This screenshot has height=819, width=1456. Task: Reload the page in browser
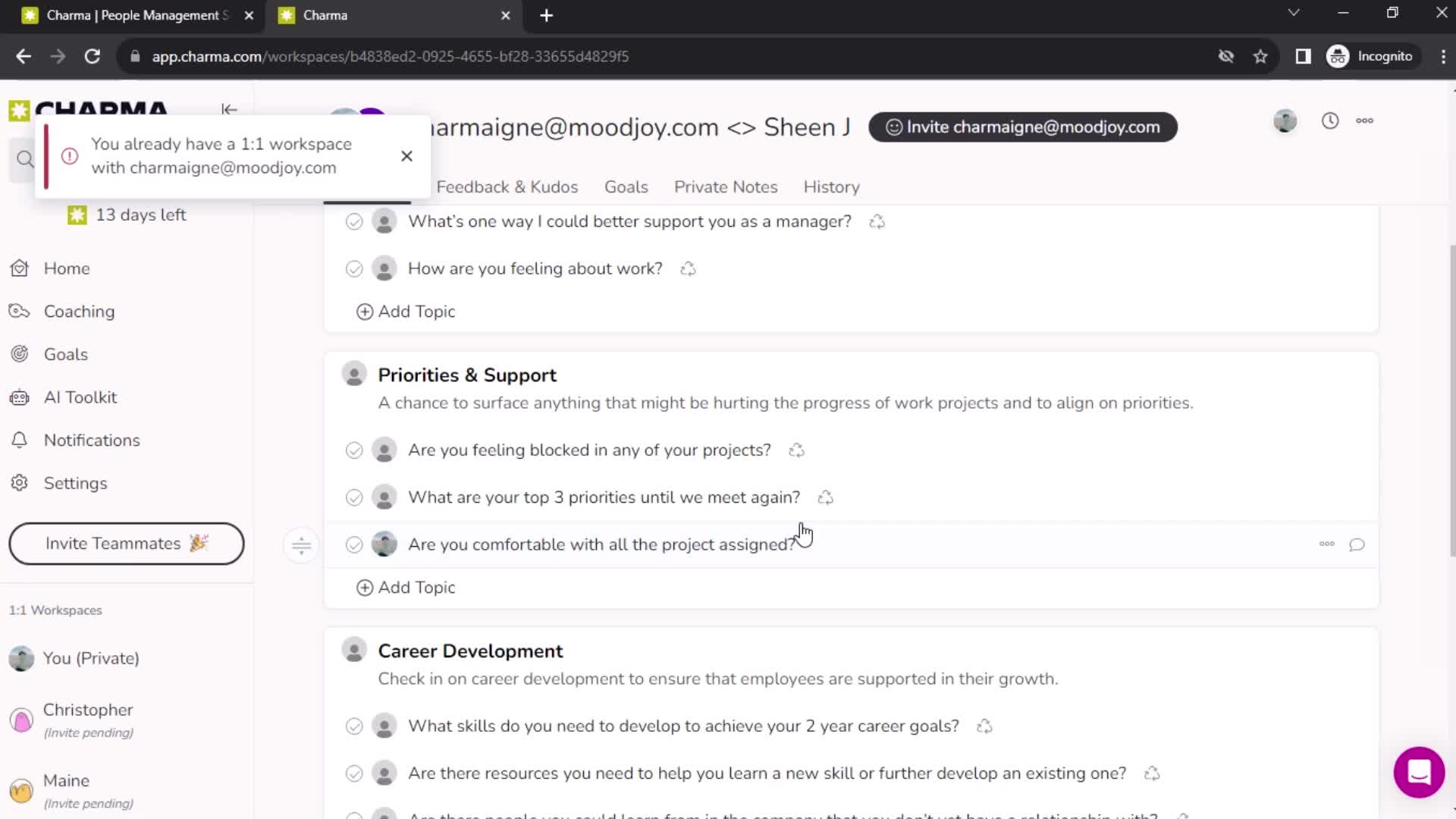tap(93, 56)
